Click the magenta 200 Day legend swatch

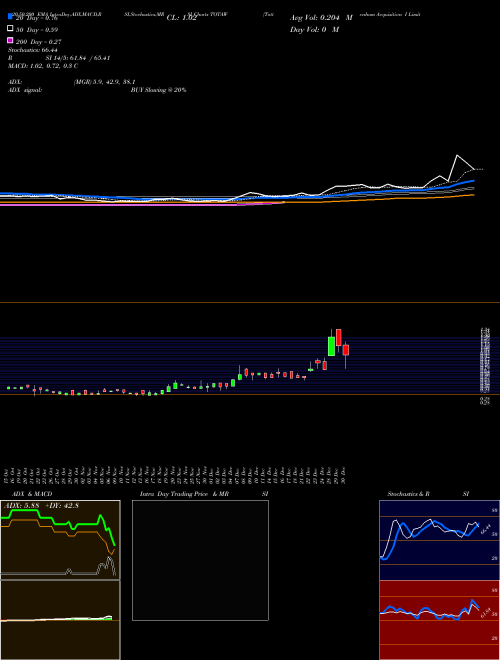[x=11, y=40]
